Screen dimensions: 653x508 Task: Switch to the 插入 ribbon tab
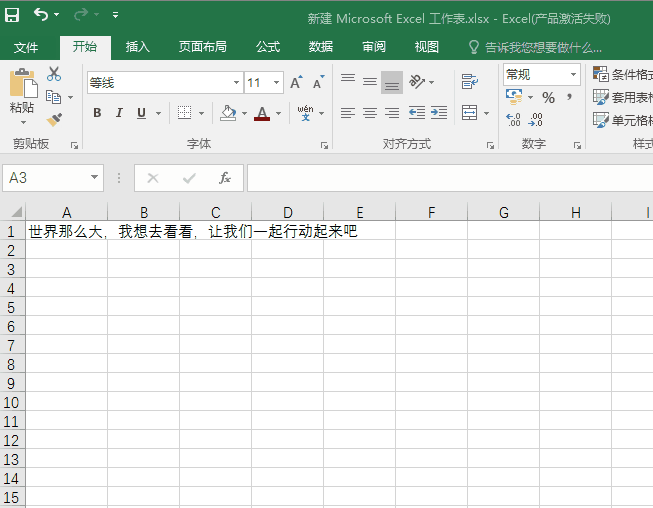point(138,47)
